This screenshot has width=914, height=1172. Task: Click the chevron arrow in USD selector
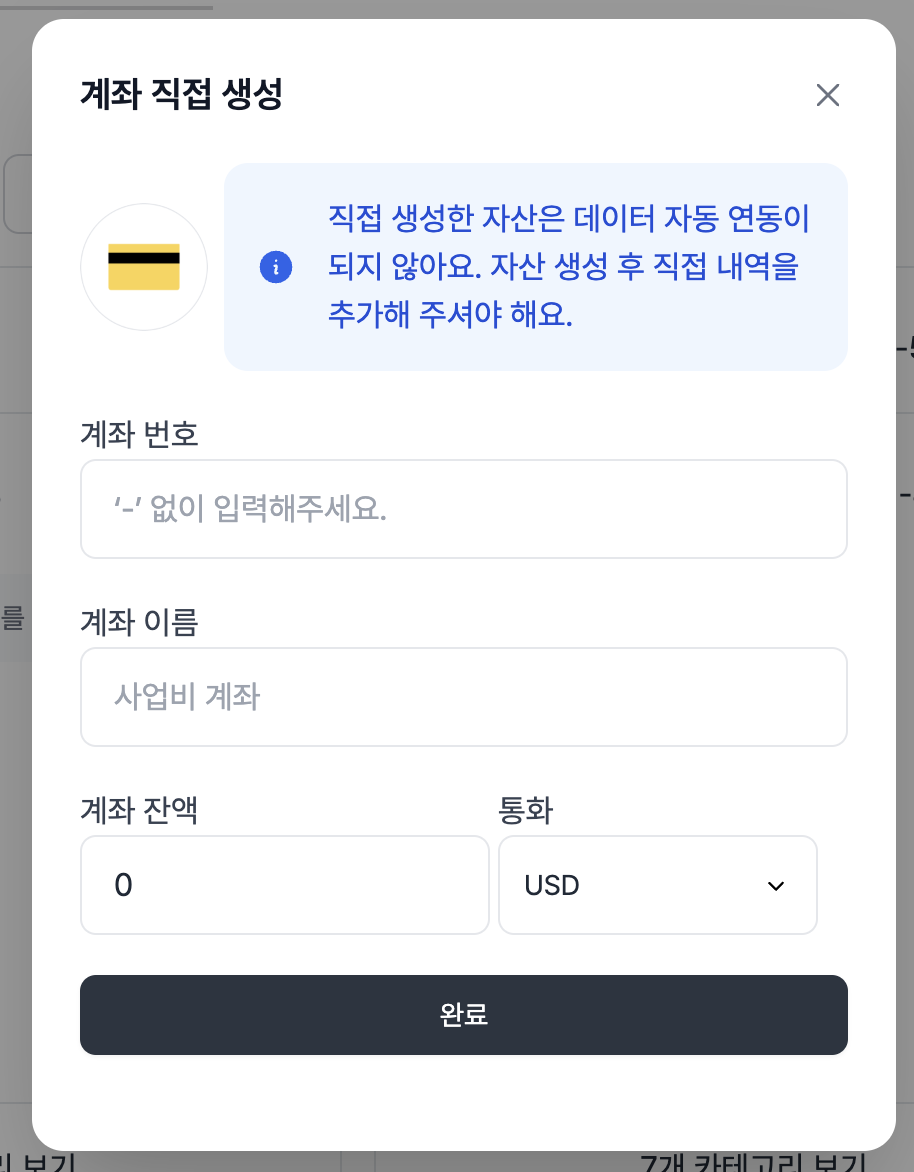pyautogui.click(x=775, y=886)
